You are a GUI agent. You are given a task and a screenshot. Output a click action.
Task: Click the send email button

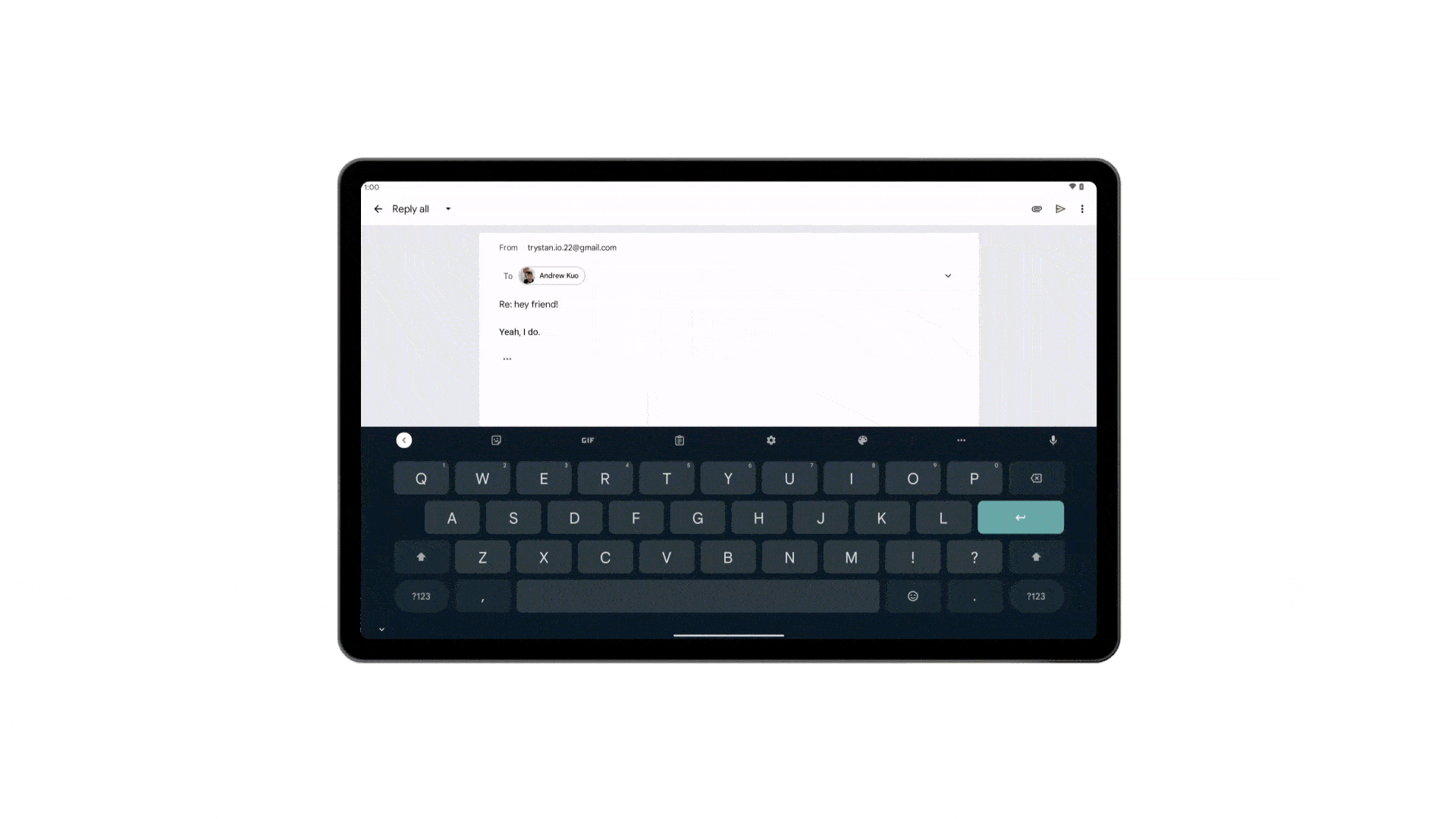click(x=1060, y=208)
